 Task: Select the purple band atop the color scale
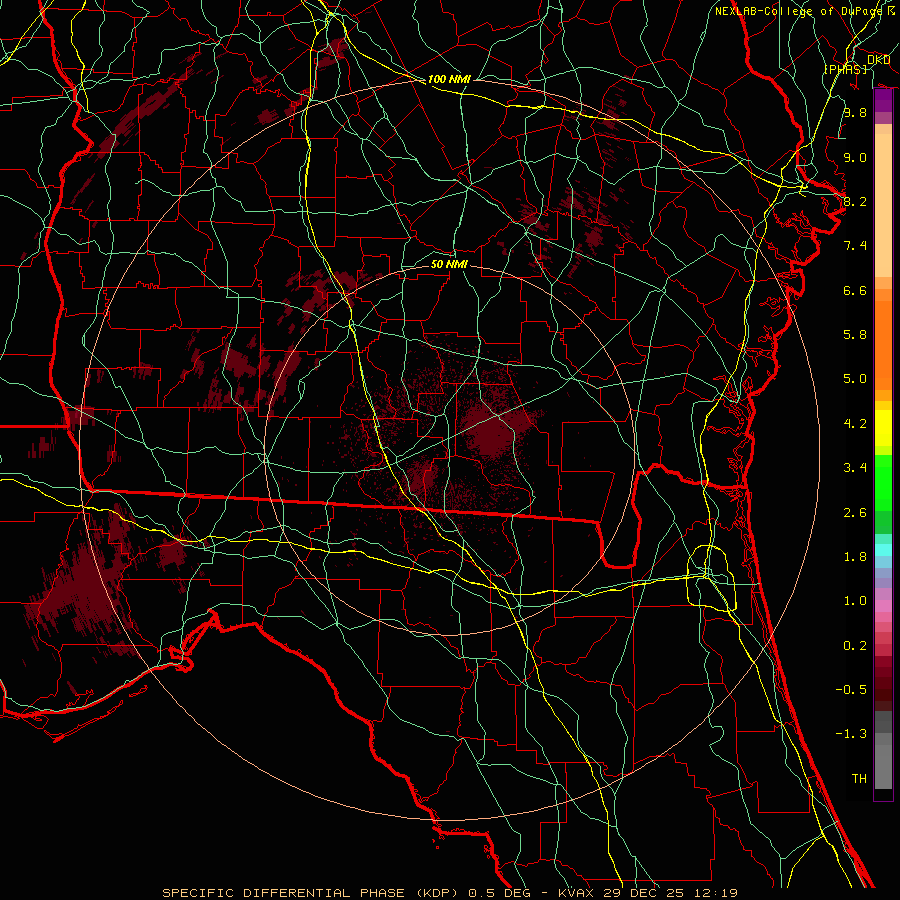883,101
